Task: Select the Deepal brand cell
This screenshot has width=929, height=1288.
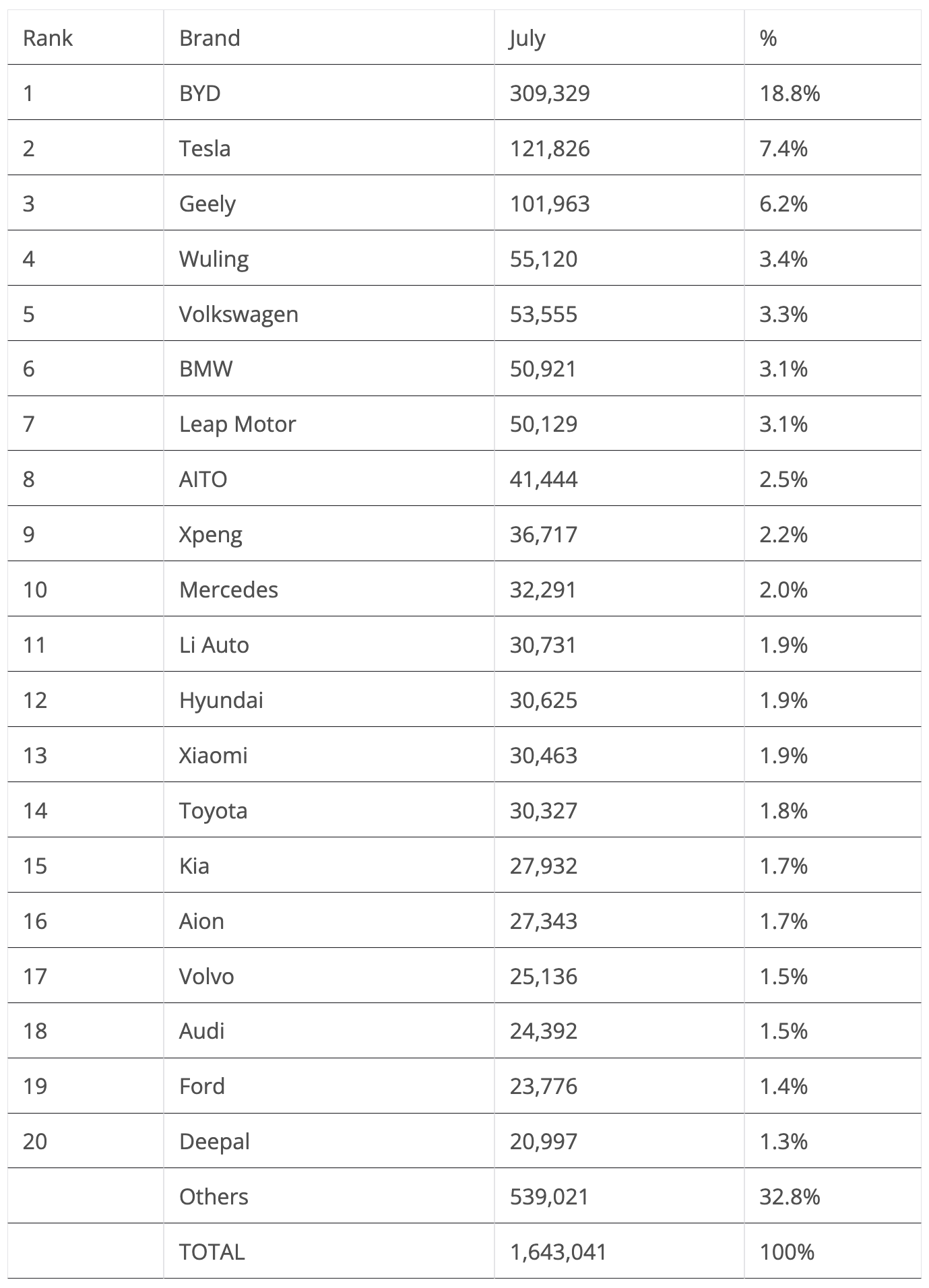Action: (214, 1141)
